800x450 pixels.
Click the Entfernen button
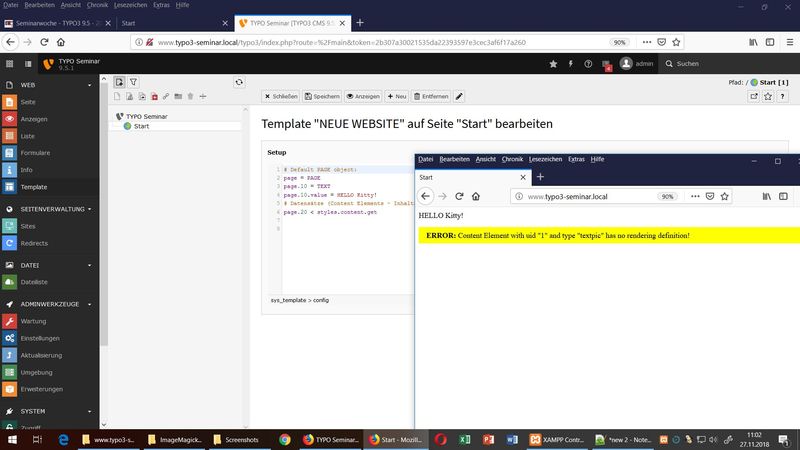(431, 96)
